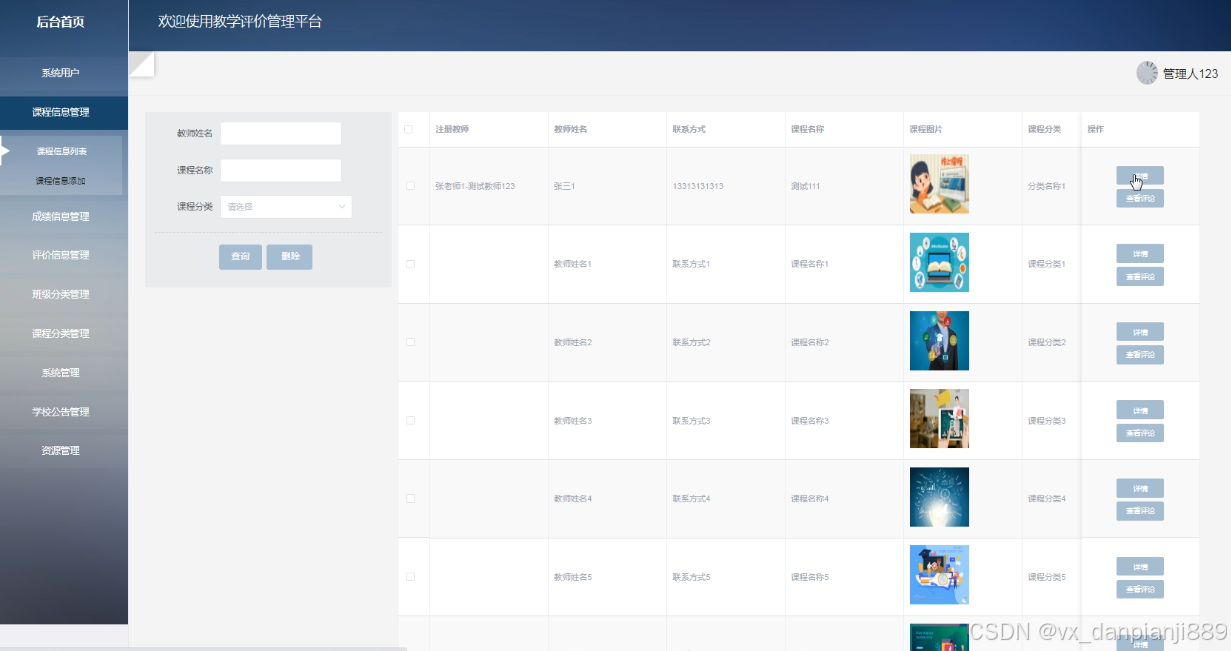Click 详情 button for row 教师姓名3

1140,410
